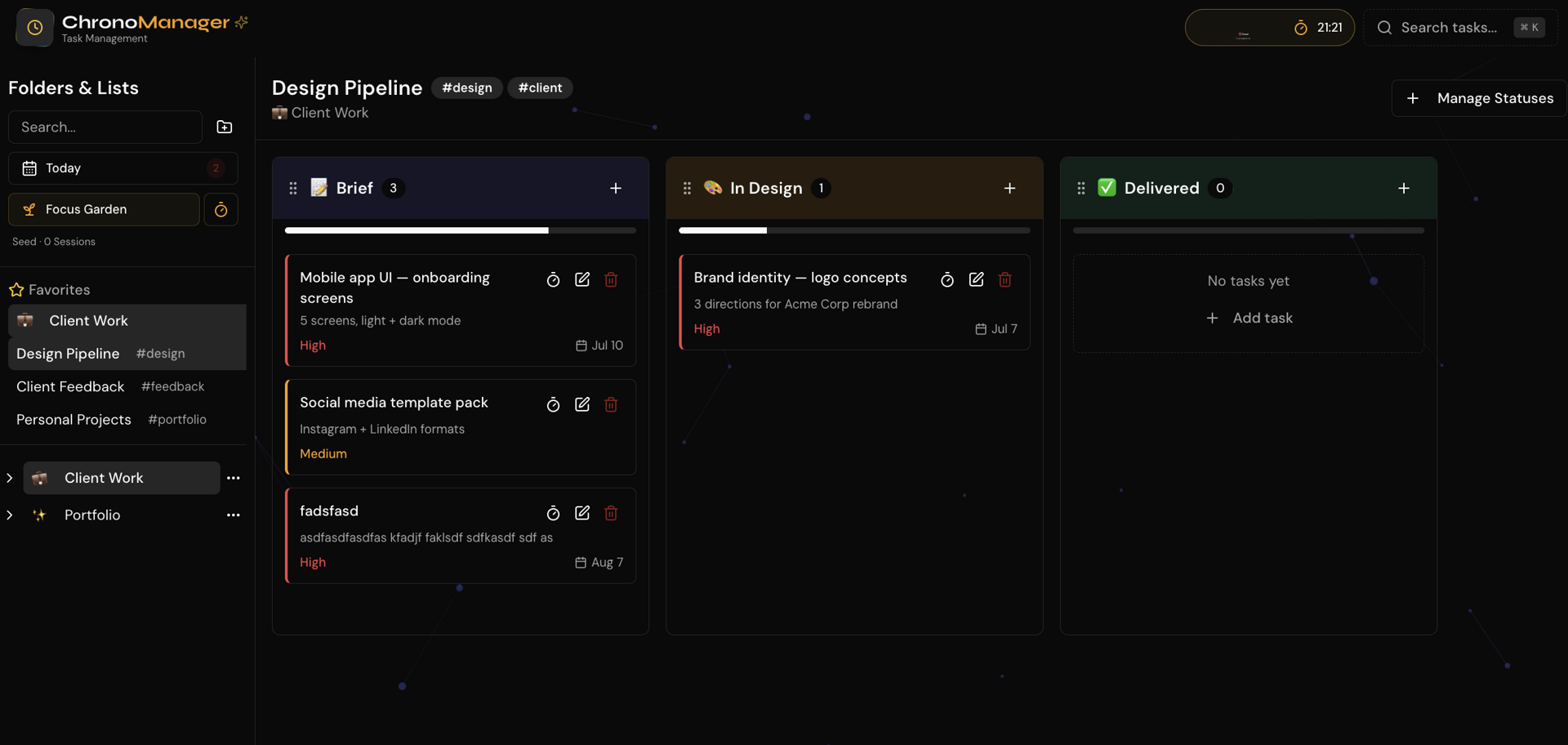This screenshot has width=1568, height=745.
Task: Delete the Brand identity logo concepts task
Action: (1005, 279)
